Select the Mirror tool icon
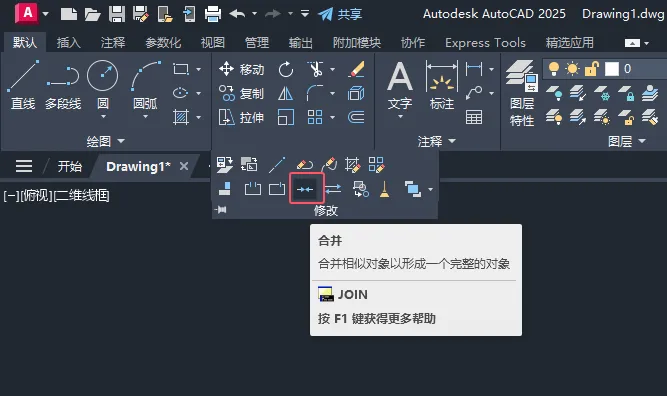Image resolution: width=667 pixels, height=396 pixels. coord(285,93)
